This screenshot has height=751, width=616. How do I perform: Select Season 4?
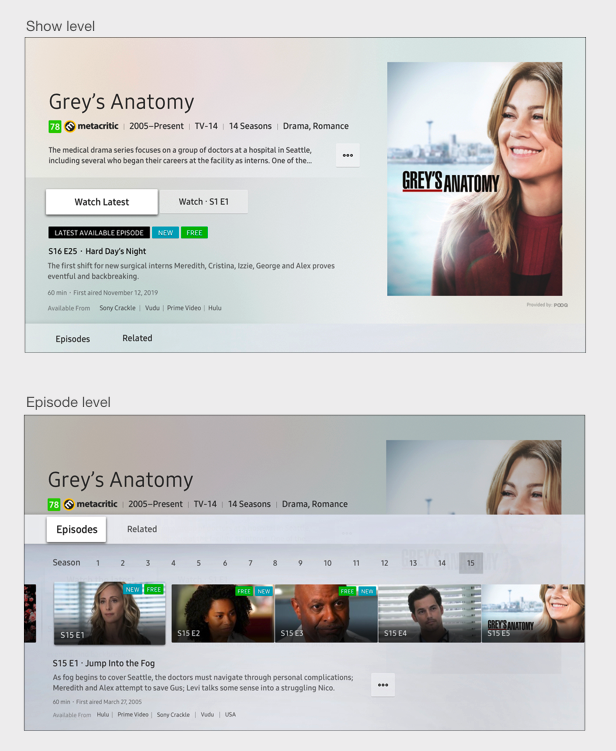click(173, 563)
